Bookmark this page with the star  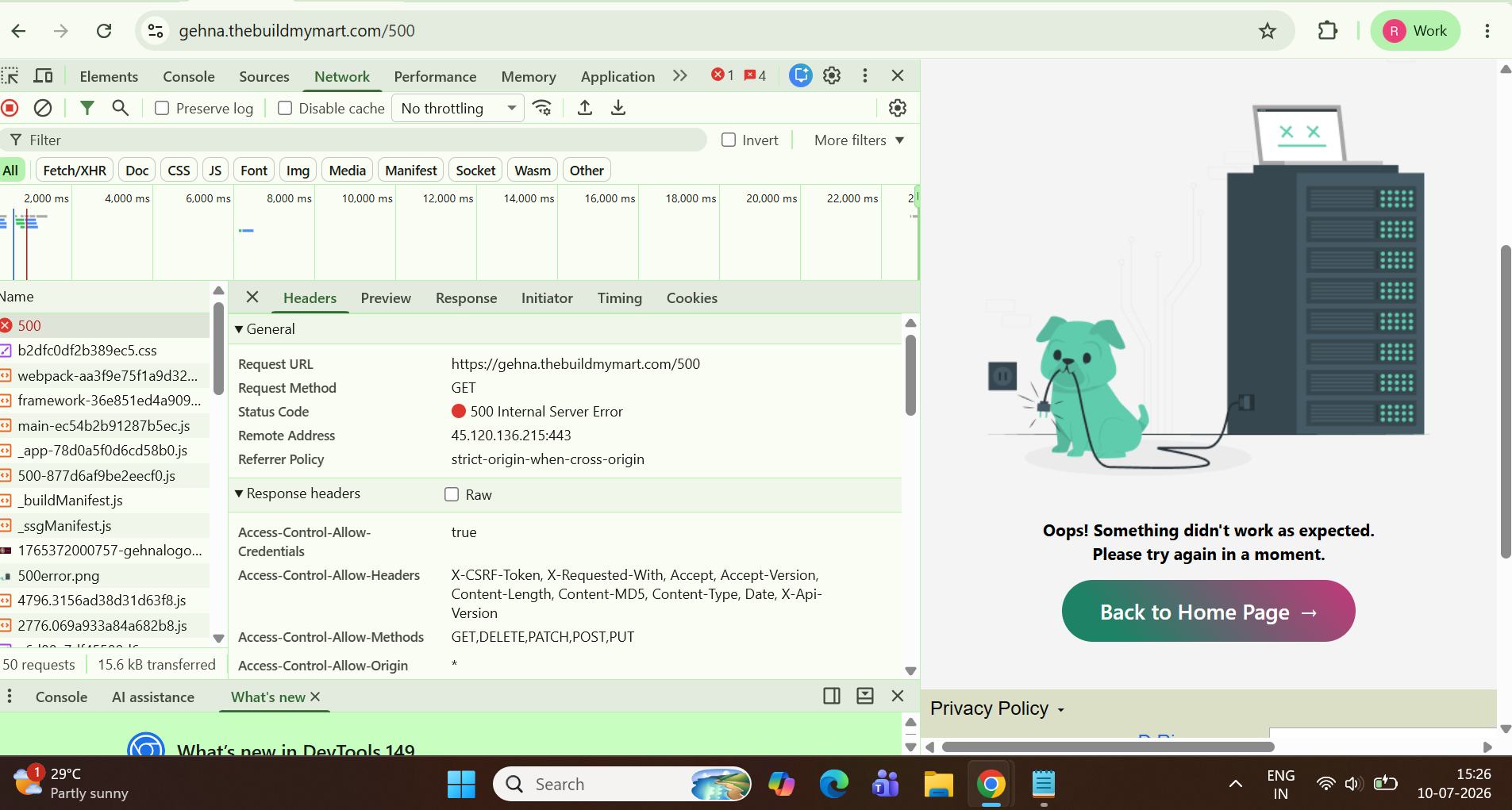(x=1268, y=31)
